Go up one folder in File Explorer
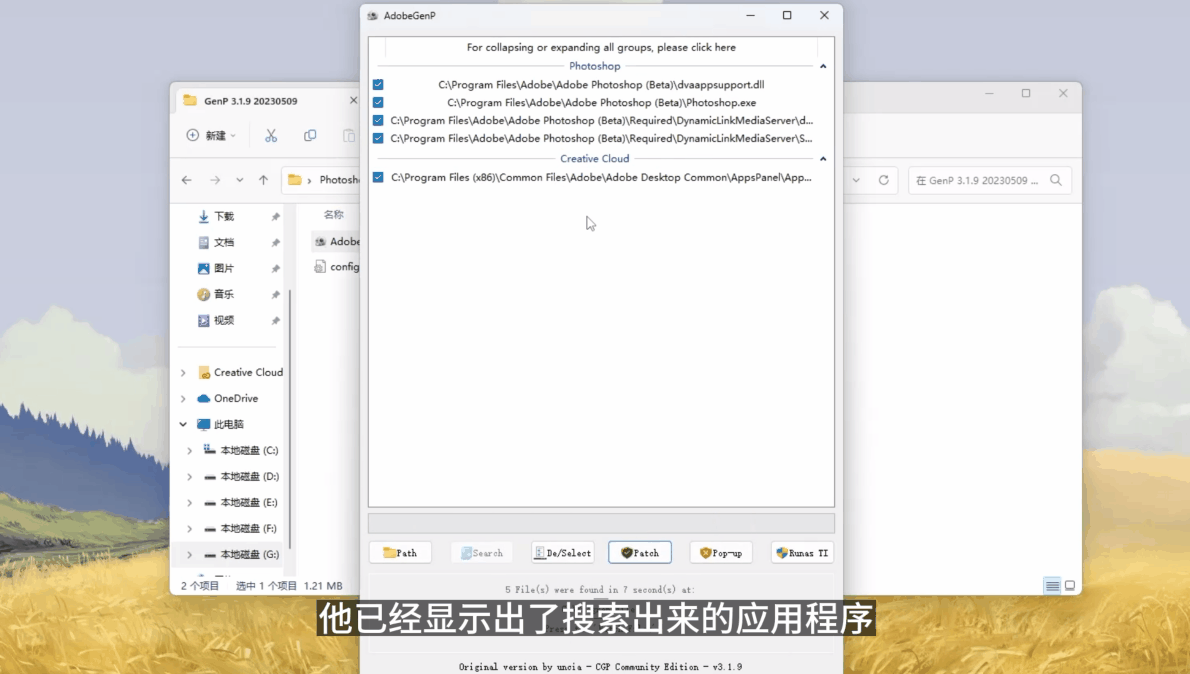This screenshot has height=674, width=1190. 263,180
